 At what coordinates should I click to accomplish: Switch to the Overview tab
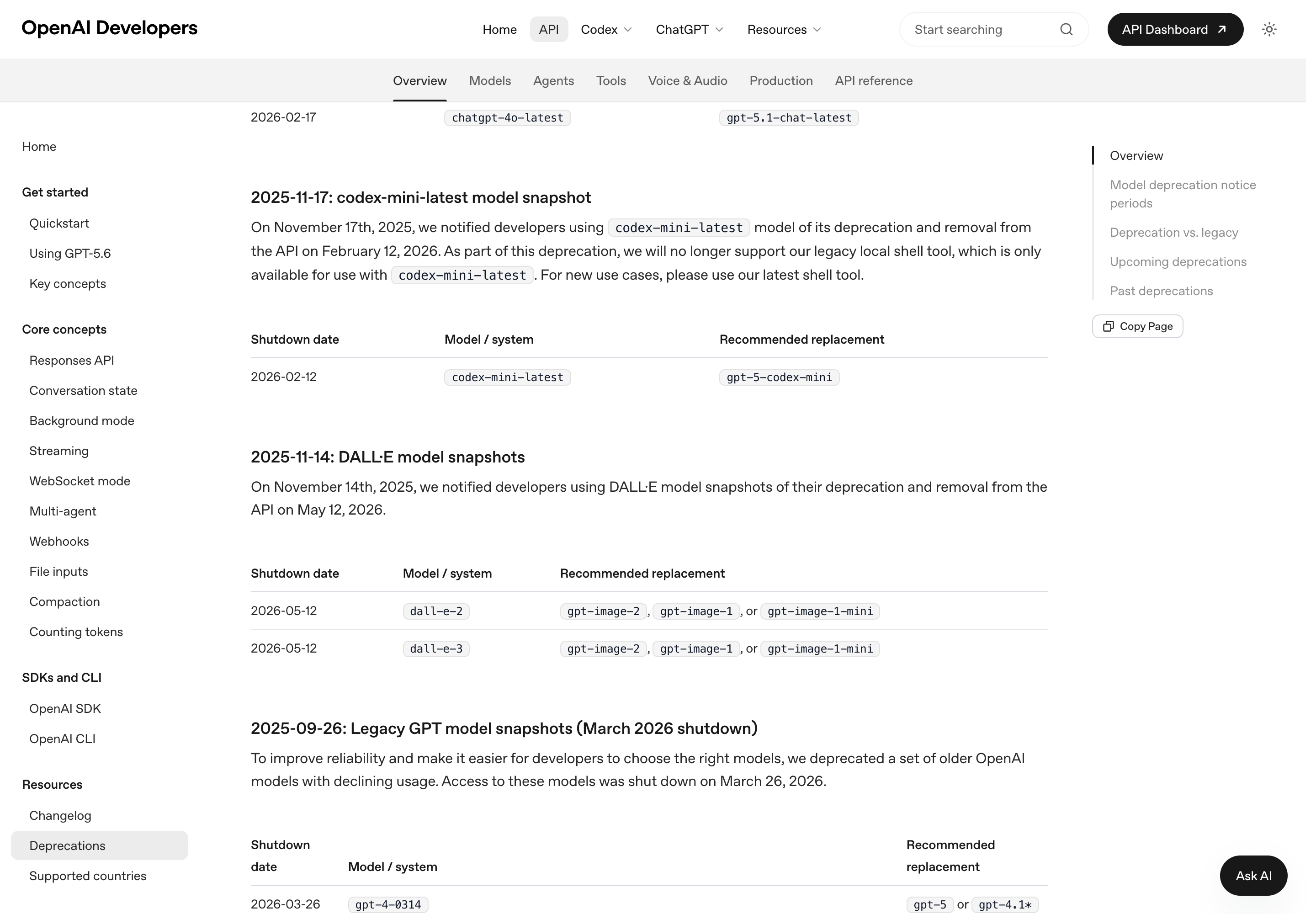(x=420, y=81)
